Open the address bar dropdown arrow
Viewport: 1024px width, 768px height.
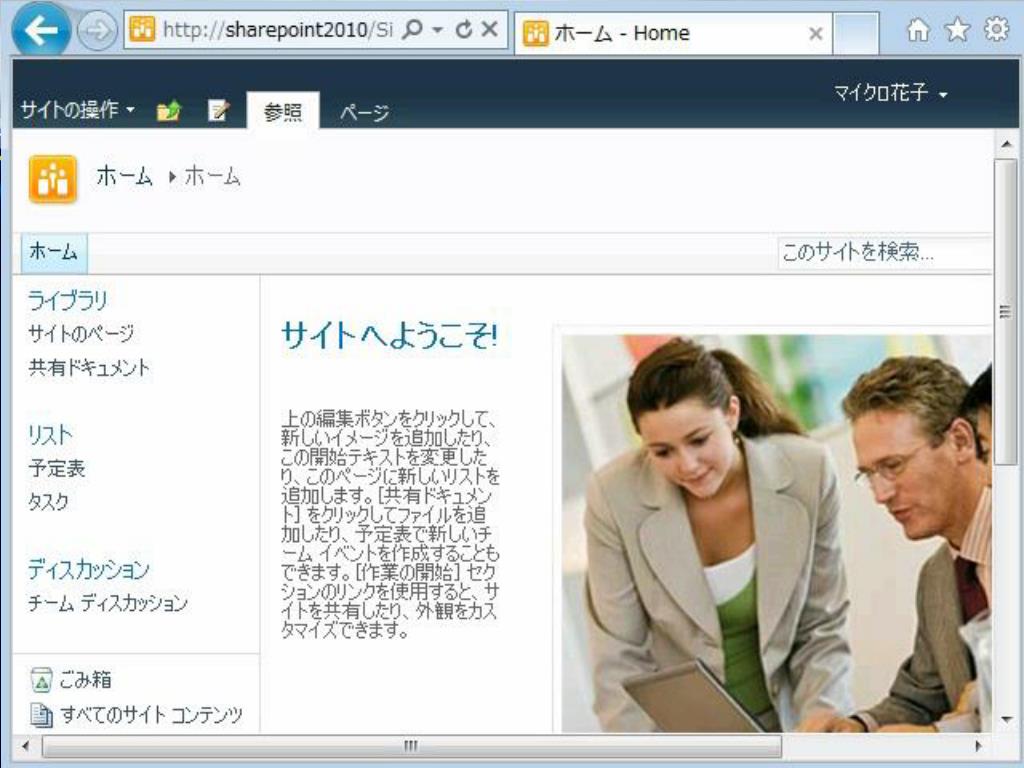(438, 29)
